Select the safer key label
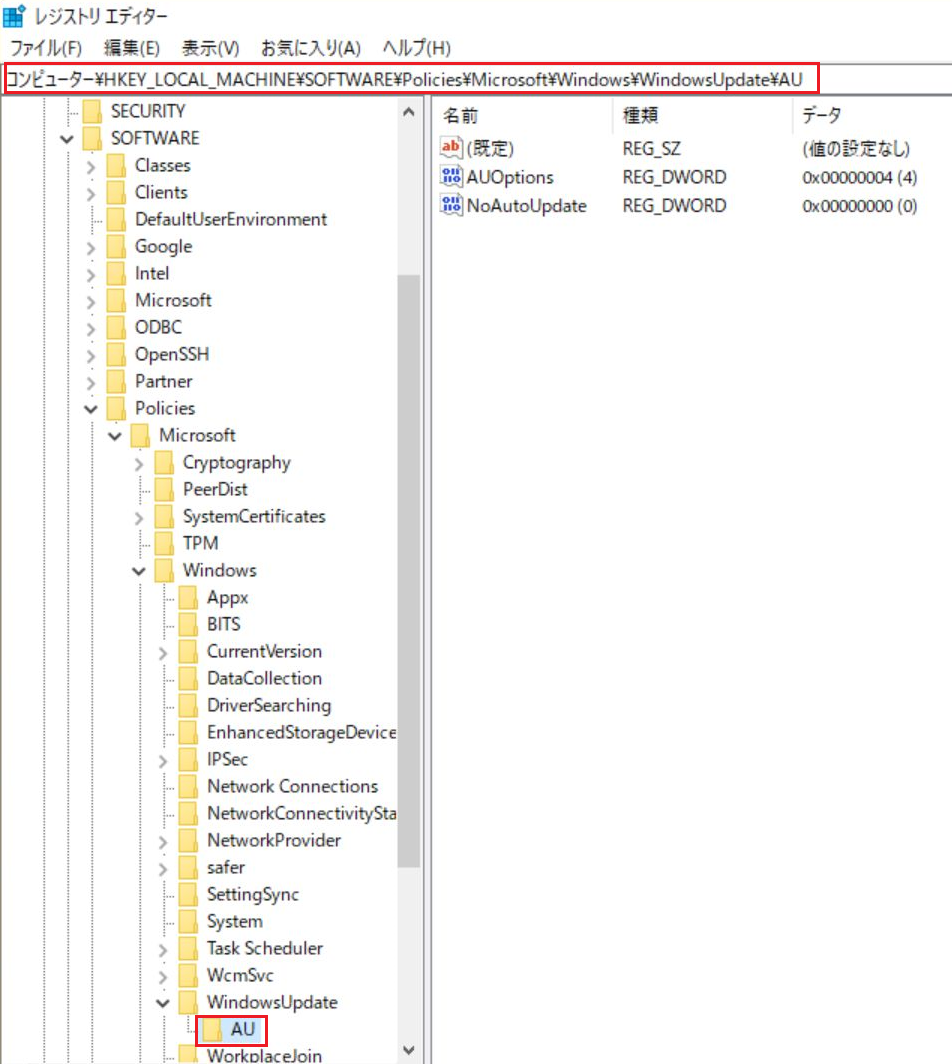 pyautogui.click(x=226, y=867)
